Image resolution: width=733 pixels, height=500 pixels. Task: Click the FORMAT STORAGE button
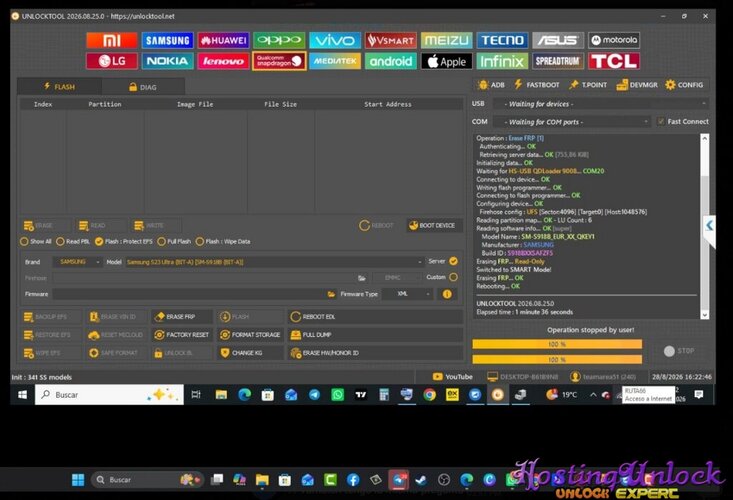coord(251,335)
